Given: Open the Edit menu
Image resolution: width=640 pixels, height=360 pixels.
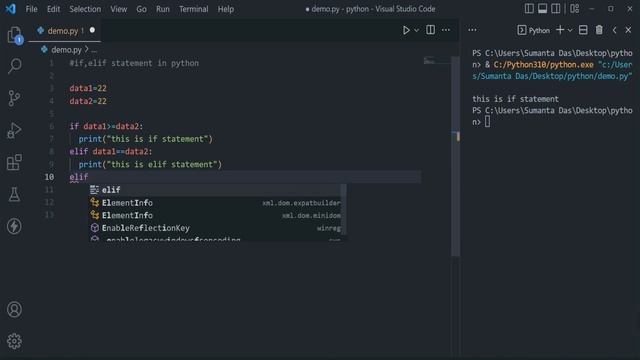Looking at the screenshot, I should coord(53,9).
